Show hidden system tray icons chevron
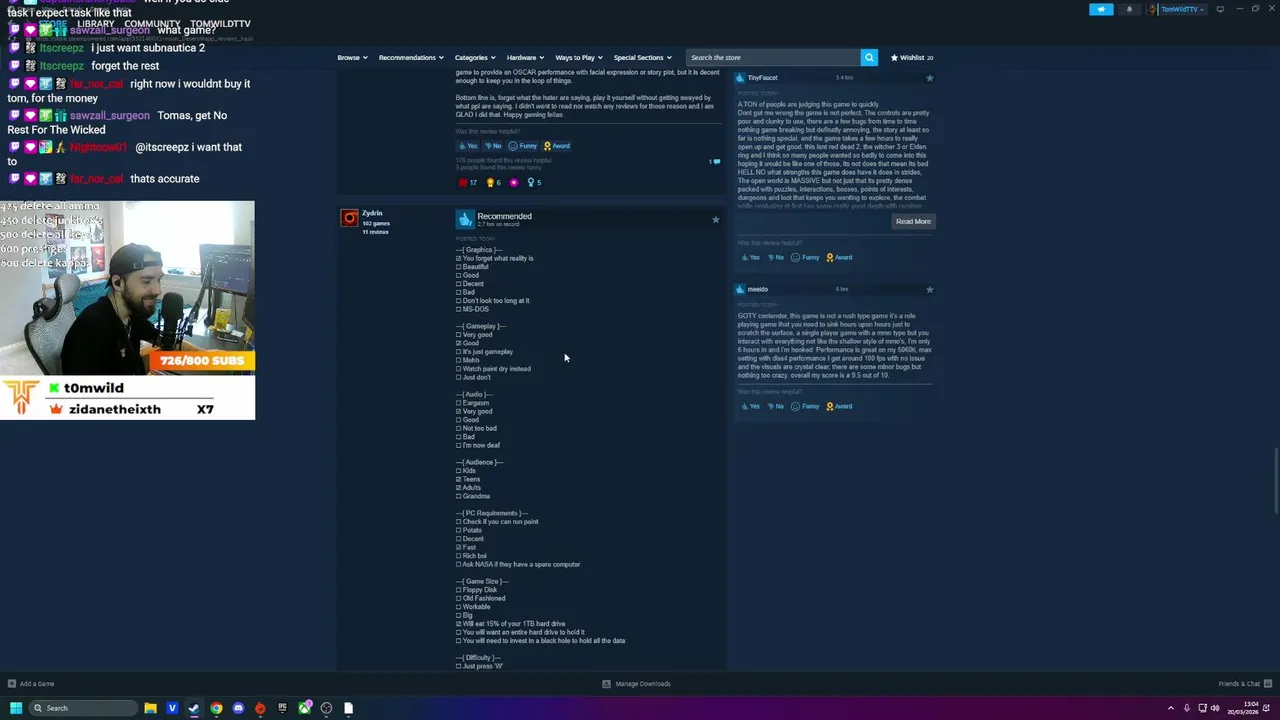 click(x=1171, y=708)
